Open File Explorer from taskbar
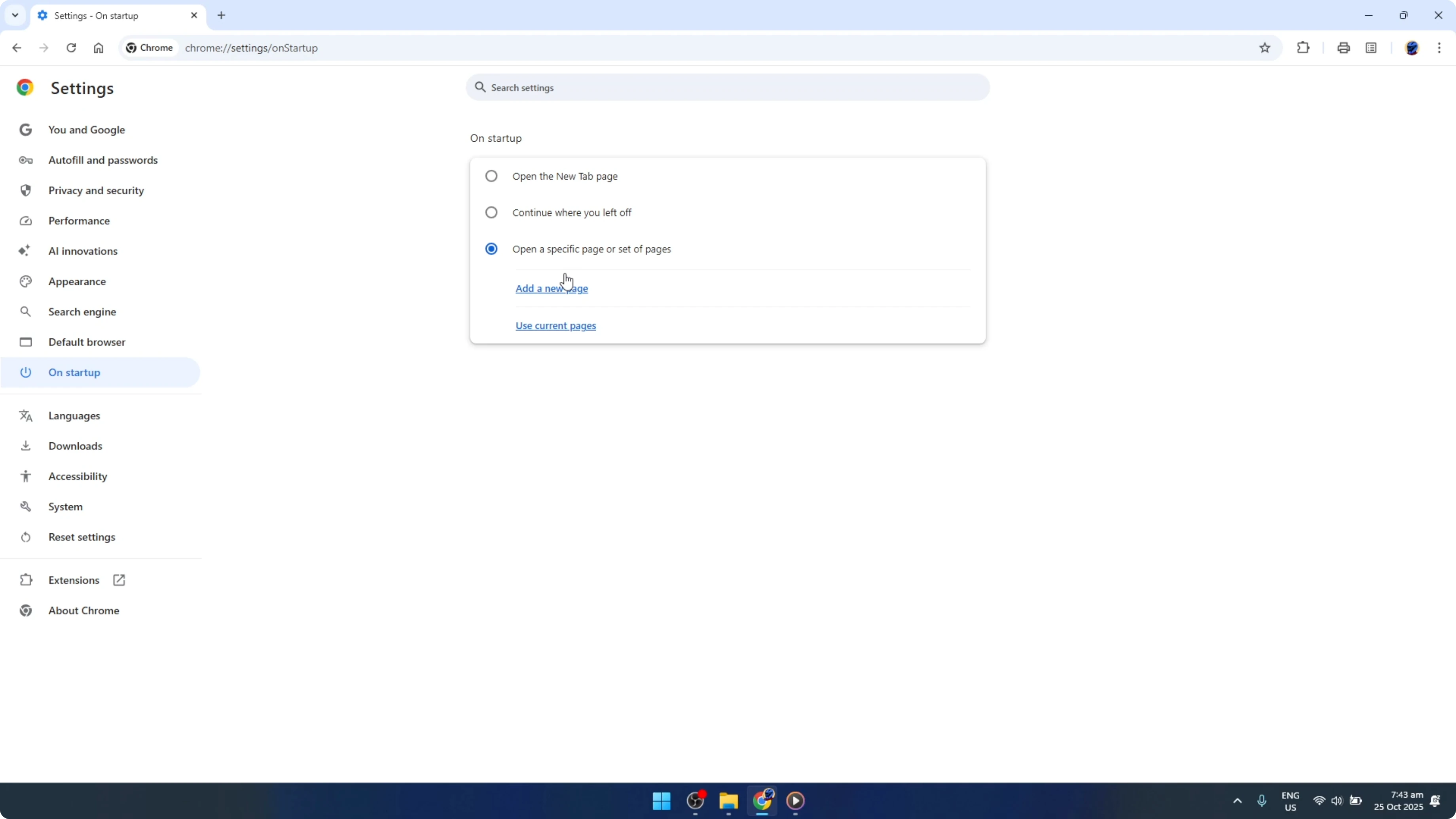 click(x=728, y=801)
